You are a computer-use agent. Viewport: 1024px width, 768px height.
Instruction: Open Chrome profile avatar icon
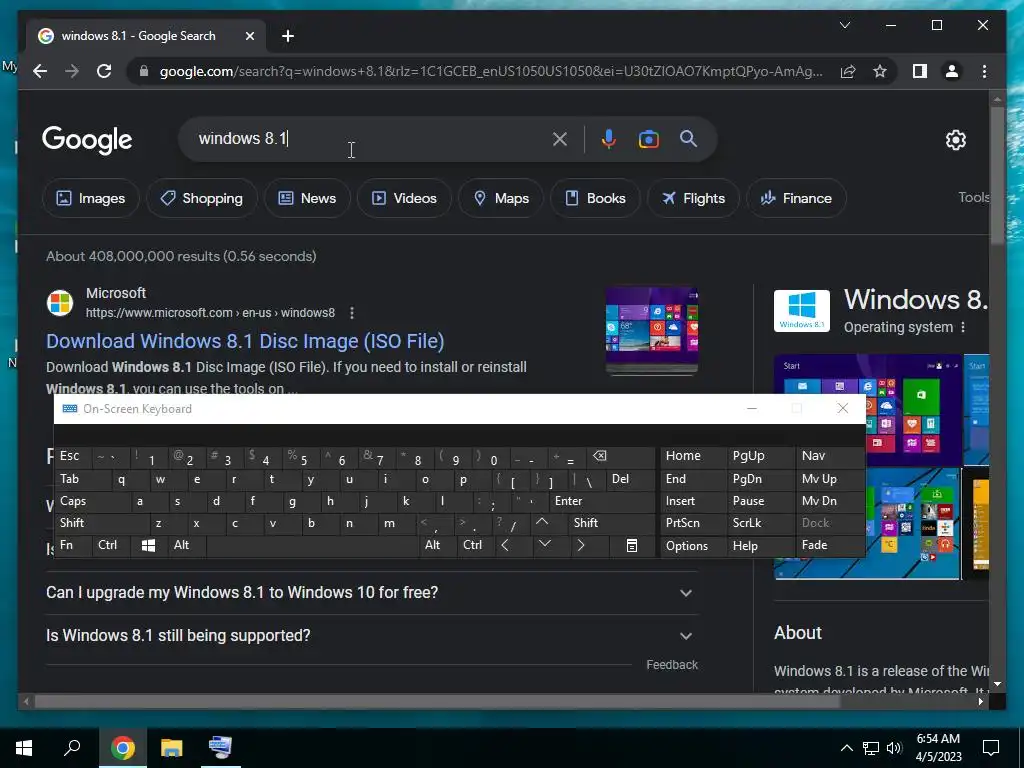pos(952,71)
